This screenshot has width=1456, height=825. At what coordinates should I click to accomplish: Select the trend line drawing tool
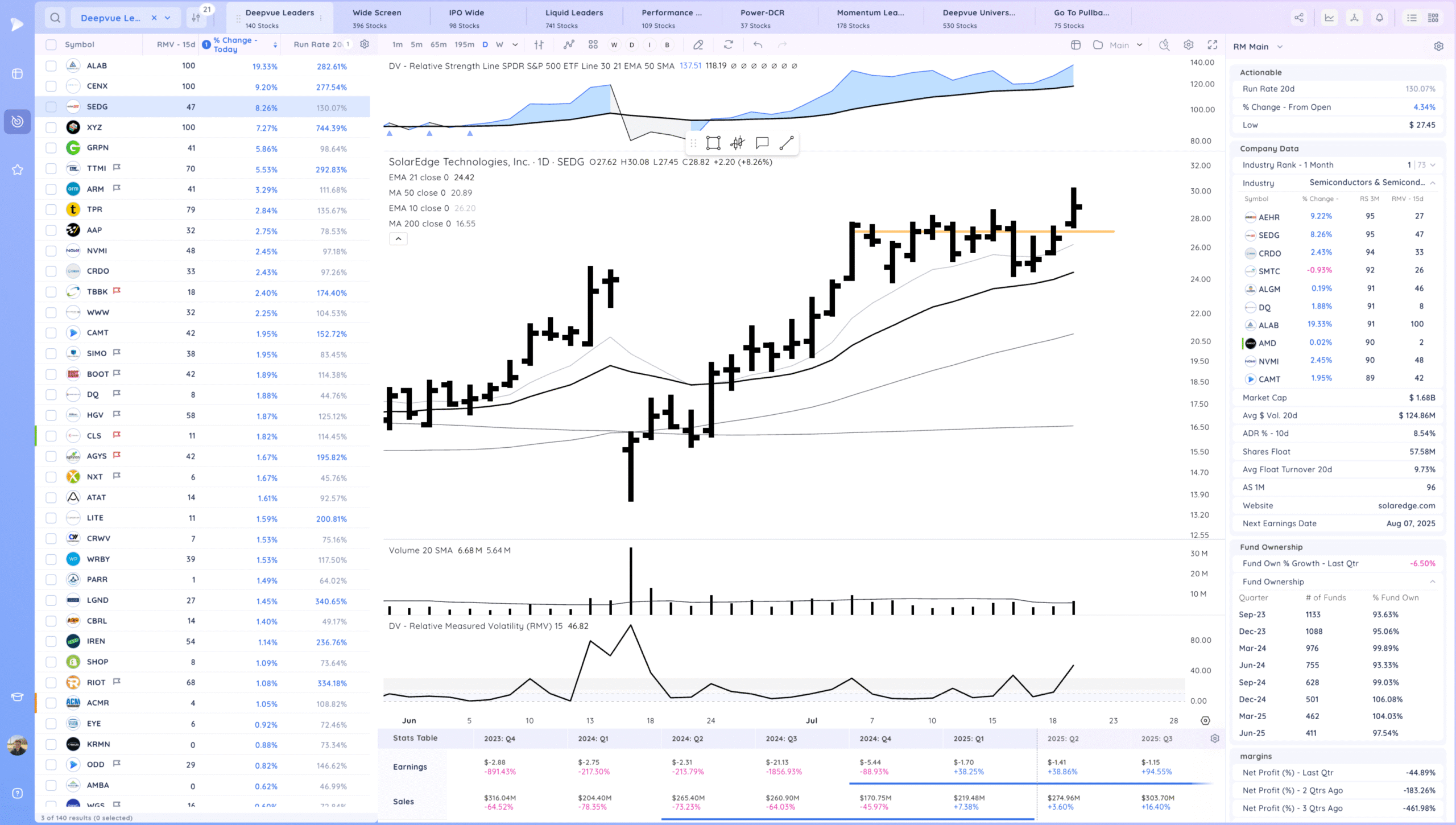pyautogui.click(x=787, y=143)
